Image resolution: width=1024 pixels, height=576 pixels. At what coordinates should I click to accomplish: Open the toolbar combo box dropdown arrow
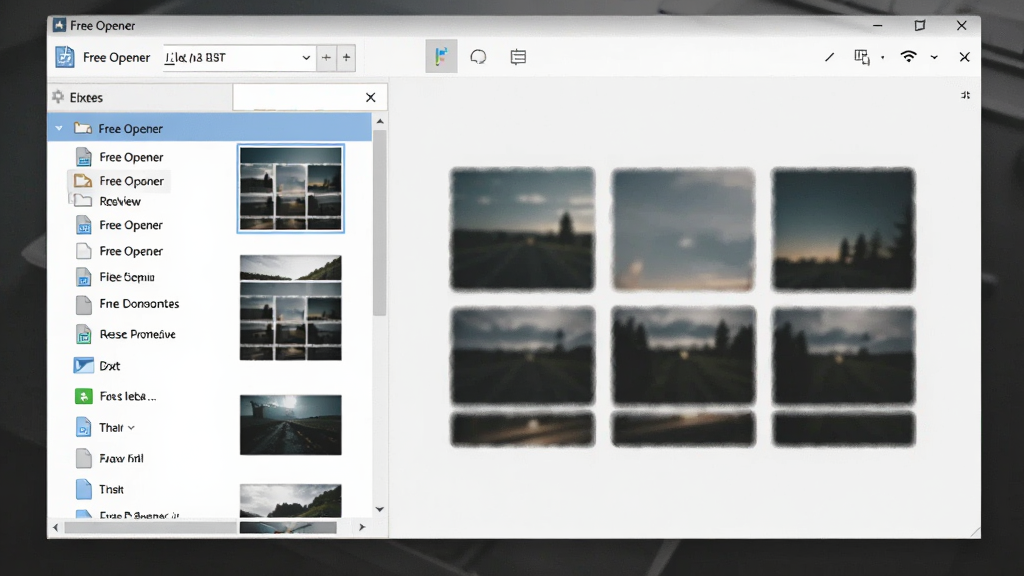pos(306,57)
